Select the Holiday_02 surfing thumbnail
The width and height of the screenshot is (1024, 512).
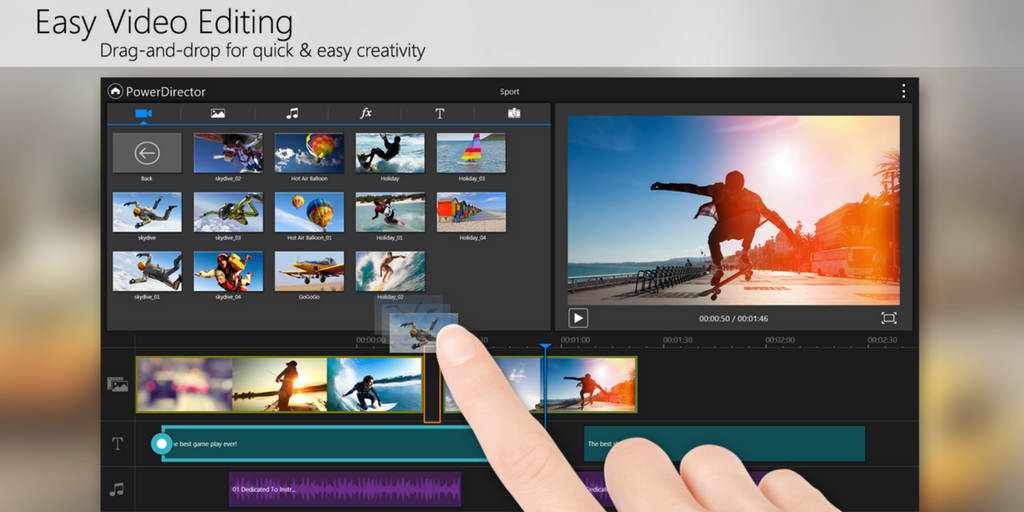point(390,272)
